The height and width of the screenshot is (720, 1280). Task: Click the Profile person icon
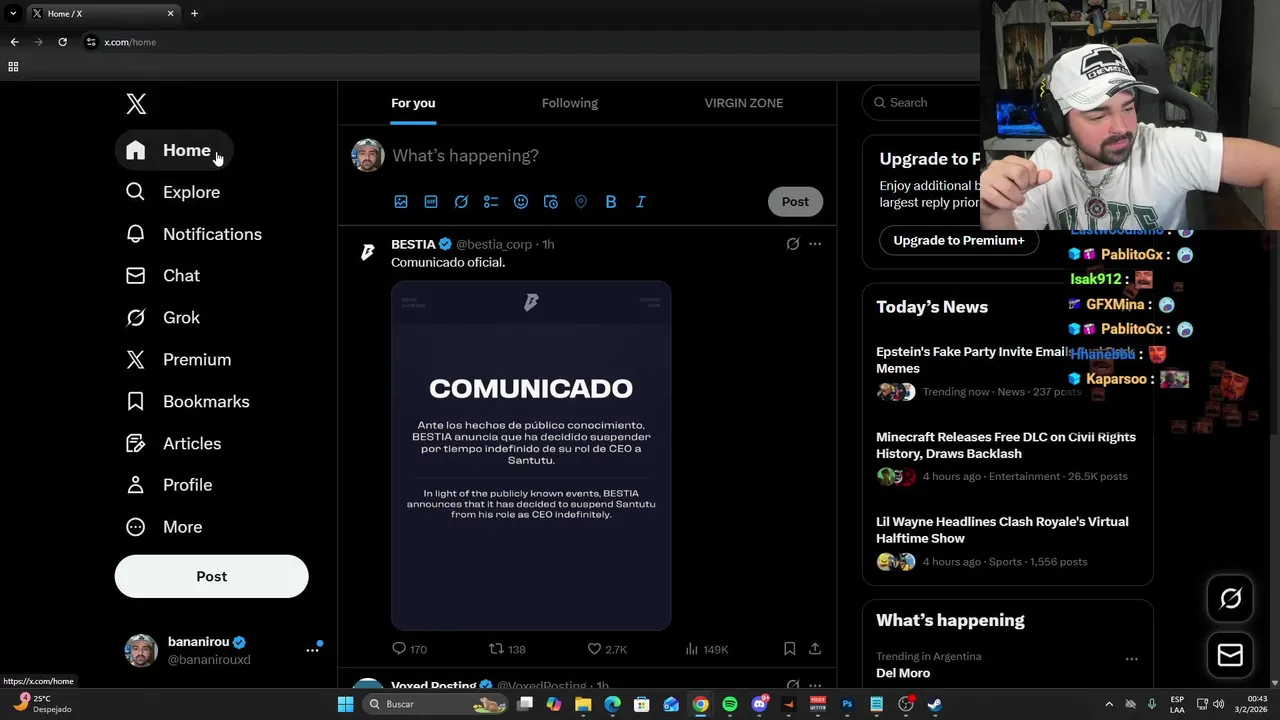coord(135,485)
